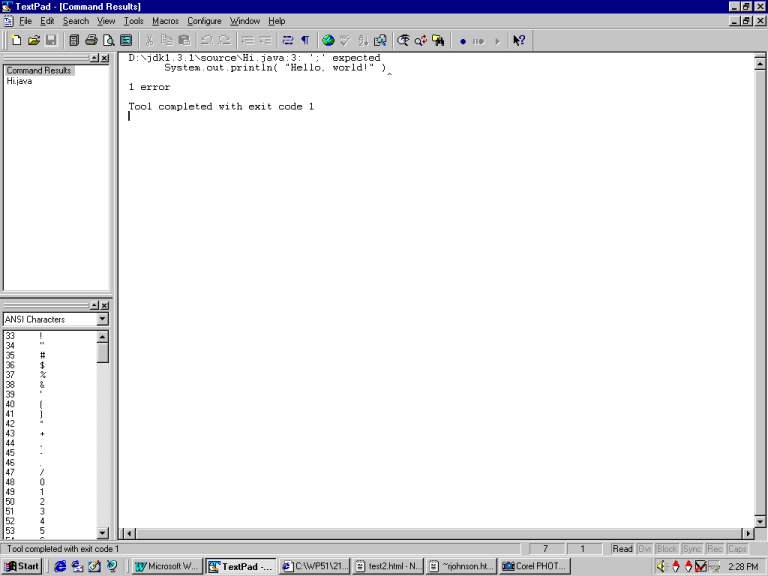
Task: Click the context Help arrow icon
Action: point(519,40)
